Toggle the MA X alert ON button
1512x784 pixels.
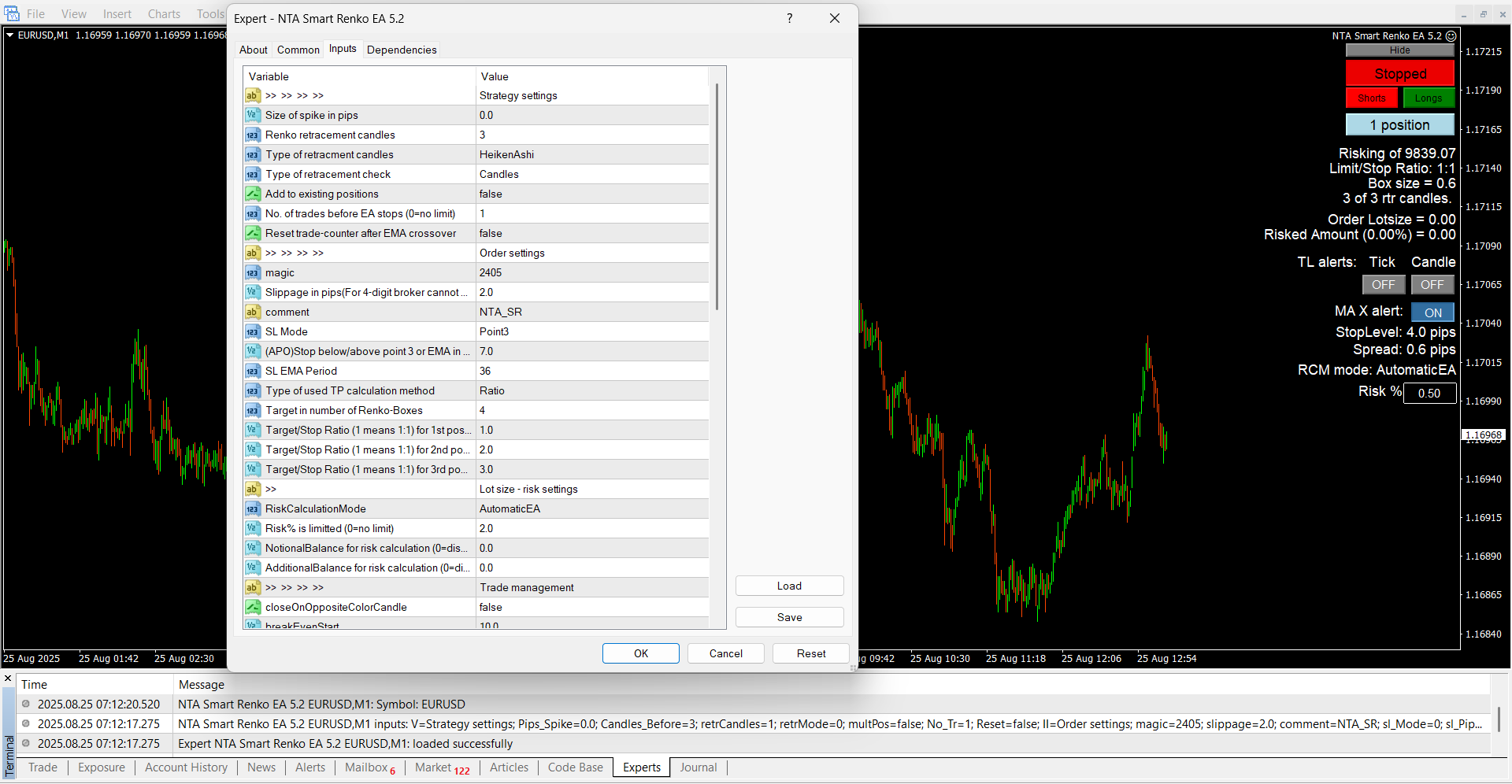tap(1432, 312)
